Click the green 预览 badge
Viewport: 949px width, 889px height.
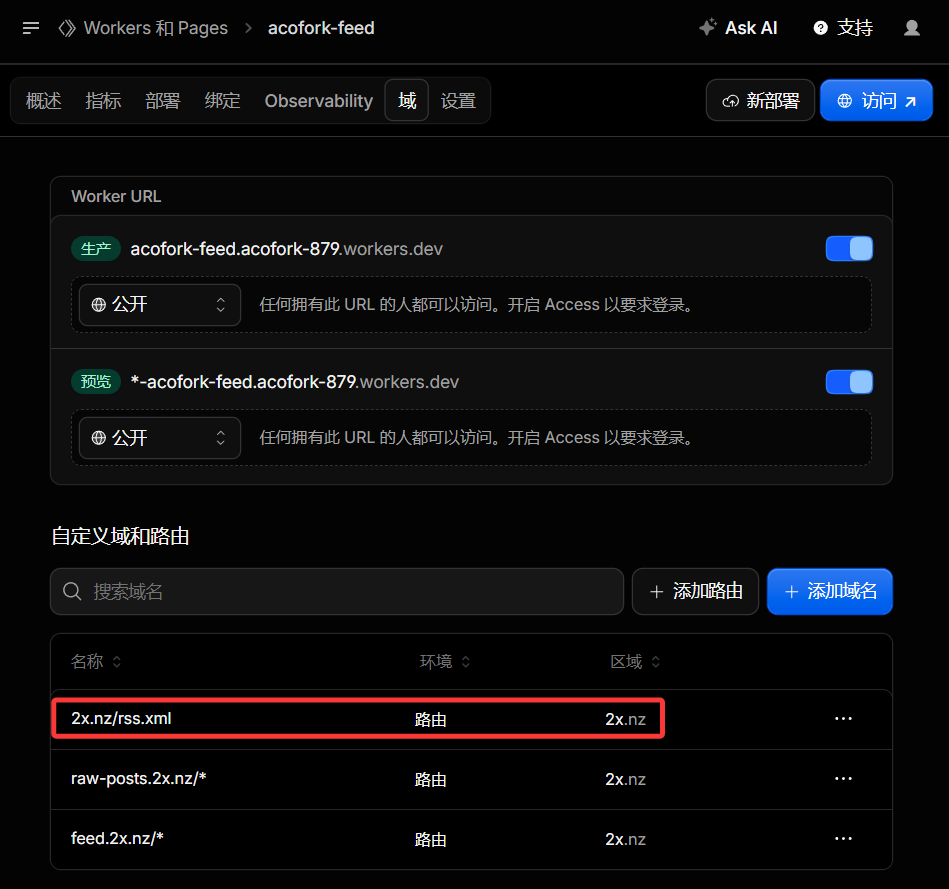(96, 382)
